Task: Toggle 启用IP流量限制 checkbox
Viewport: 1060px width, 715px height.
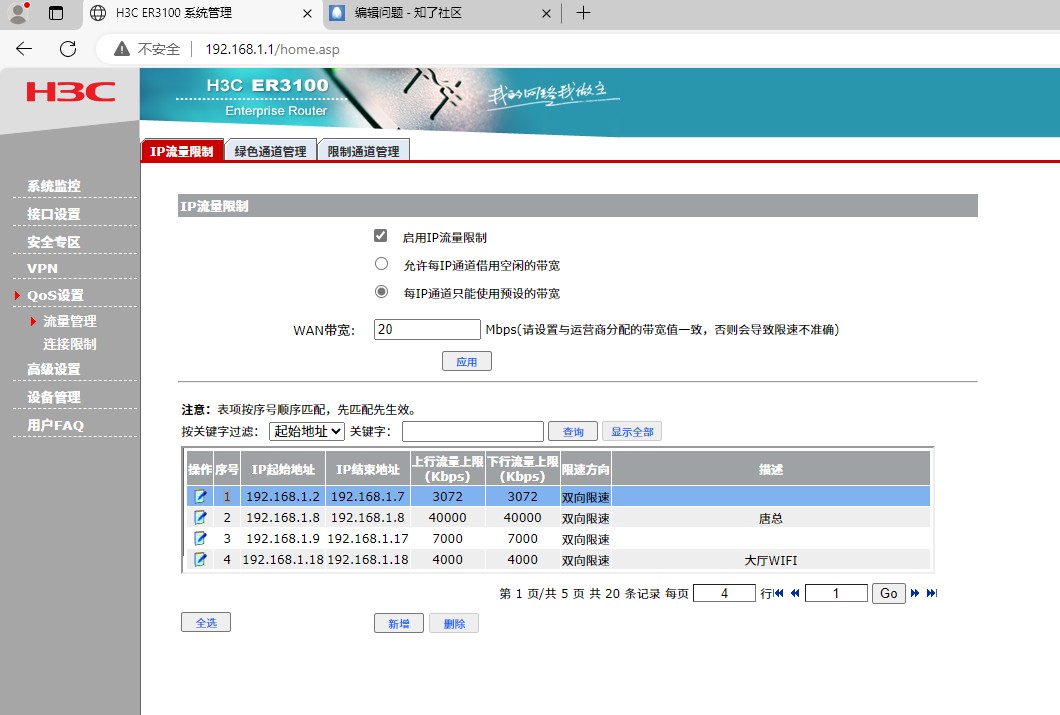Action: coord(381,236)
